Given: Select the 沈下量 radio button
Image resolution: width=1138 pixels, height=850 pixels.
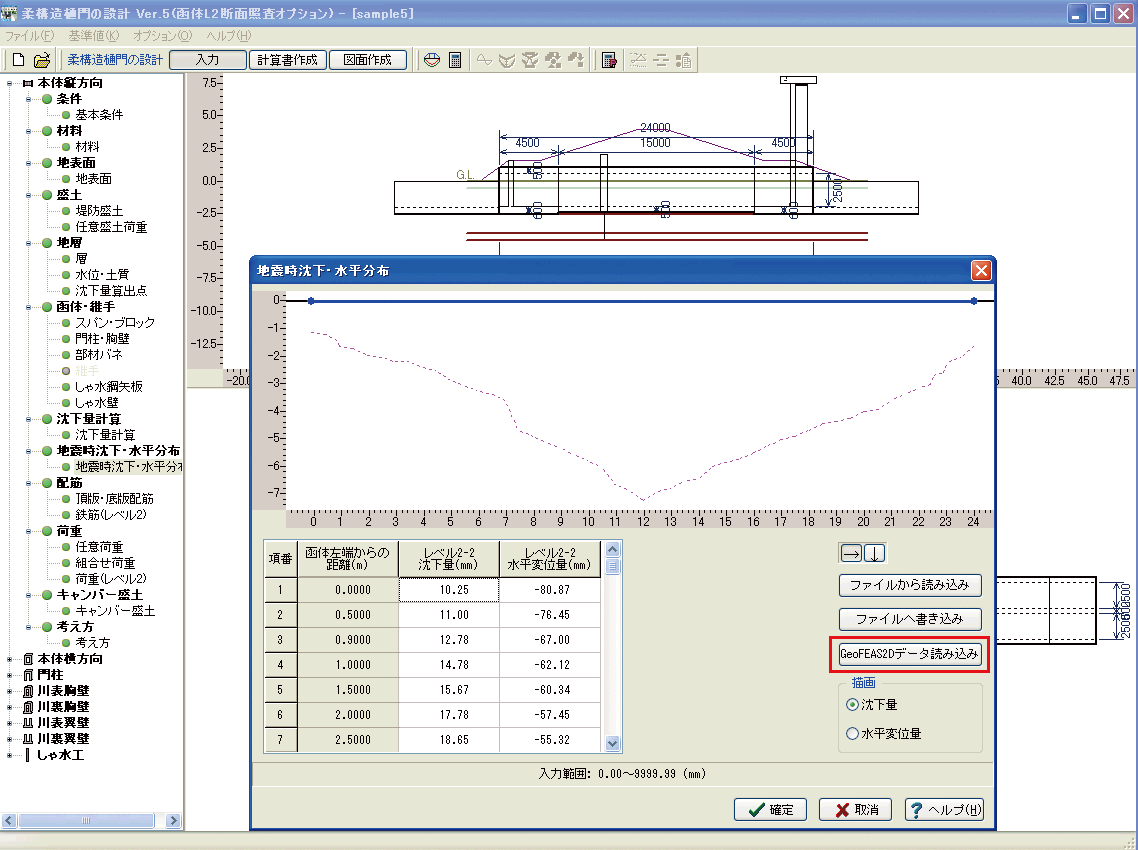Looking at the screenshot, I should 853,705.
